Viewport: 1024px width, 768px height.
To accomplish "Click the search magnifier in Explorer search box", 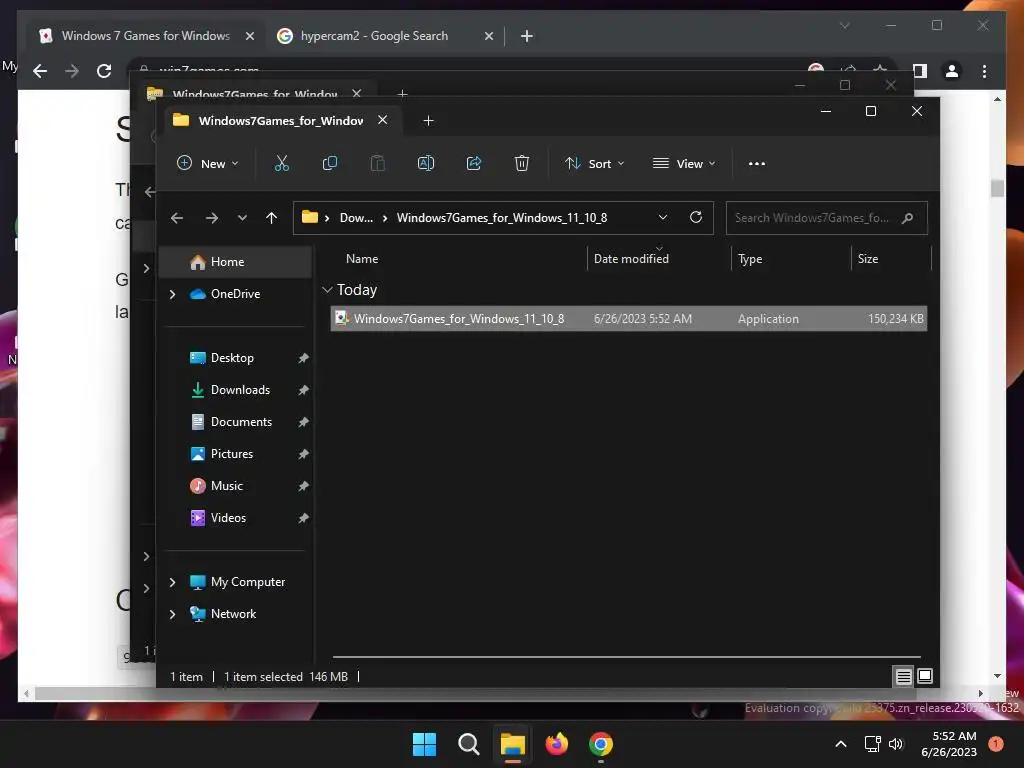I will pos(907,218).
